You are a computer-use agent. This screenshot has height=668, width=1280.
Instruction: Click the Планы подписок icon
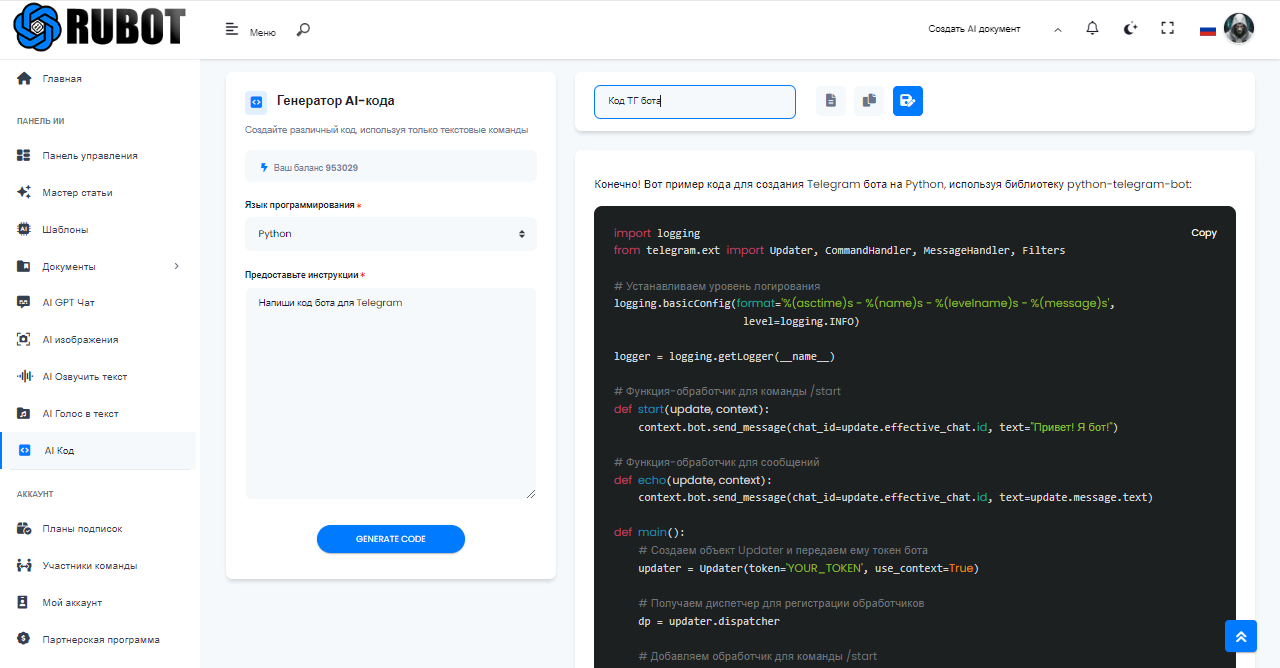24,528
